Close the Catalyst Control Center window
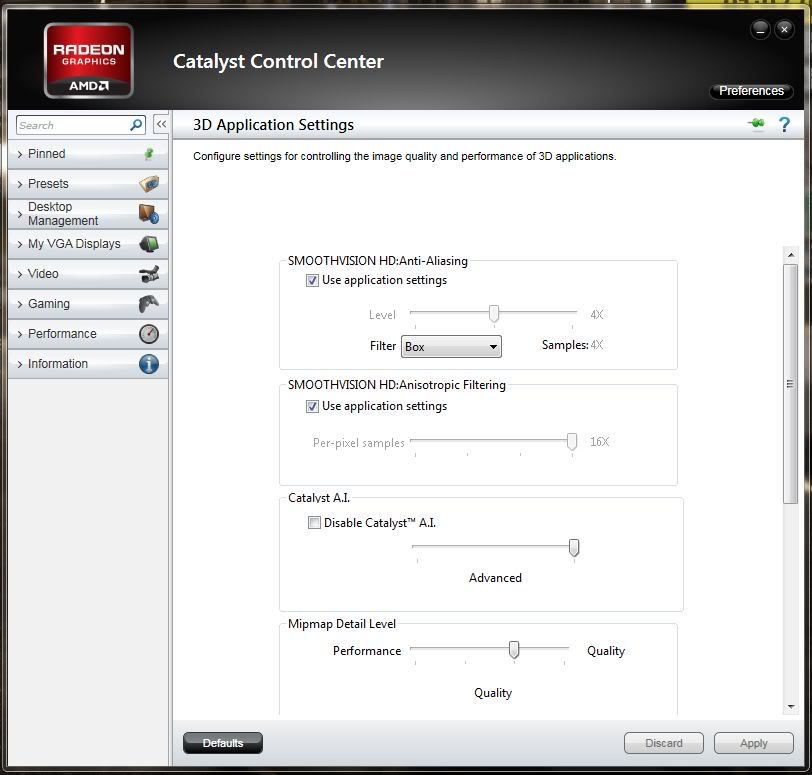Image resolution: width=812 pixels, height=775 pixels. click(784, 30)
